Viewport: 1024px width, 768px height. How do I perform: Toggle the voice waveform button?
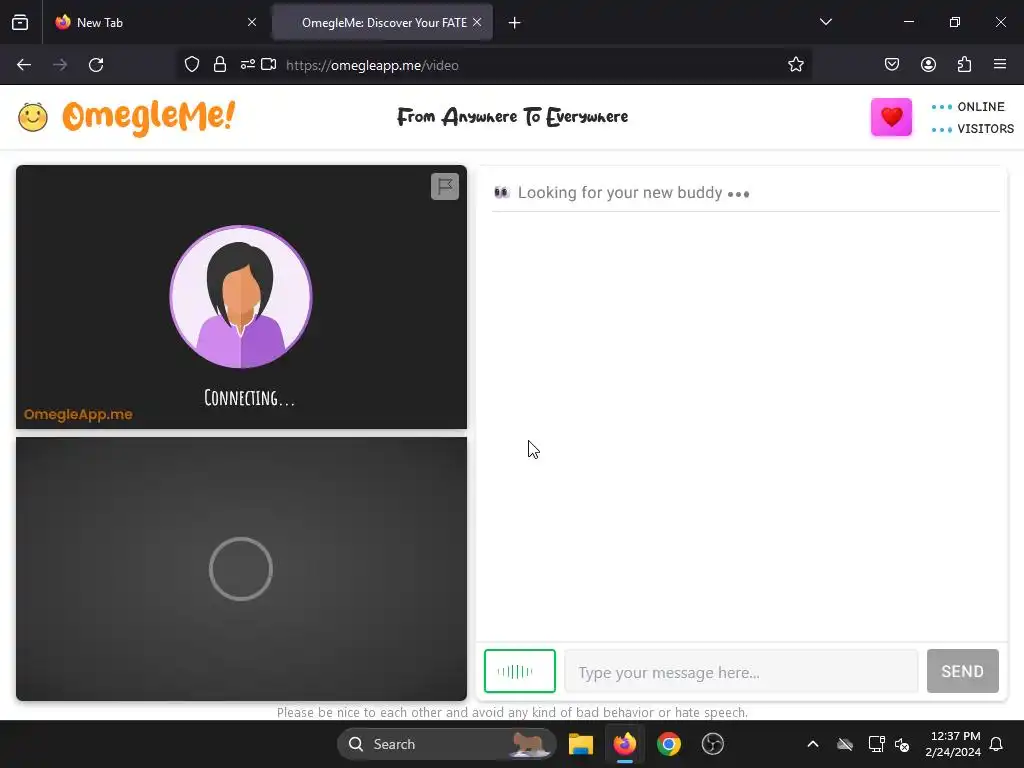pos(520,671)
